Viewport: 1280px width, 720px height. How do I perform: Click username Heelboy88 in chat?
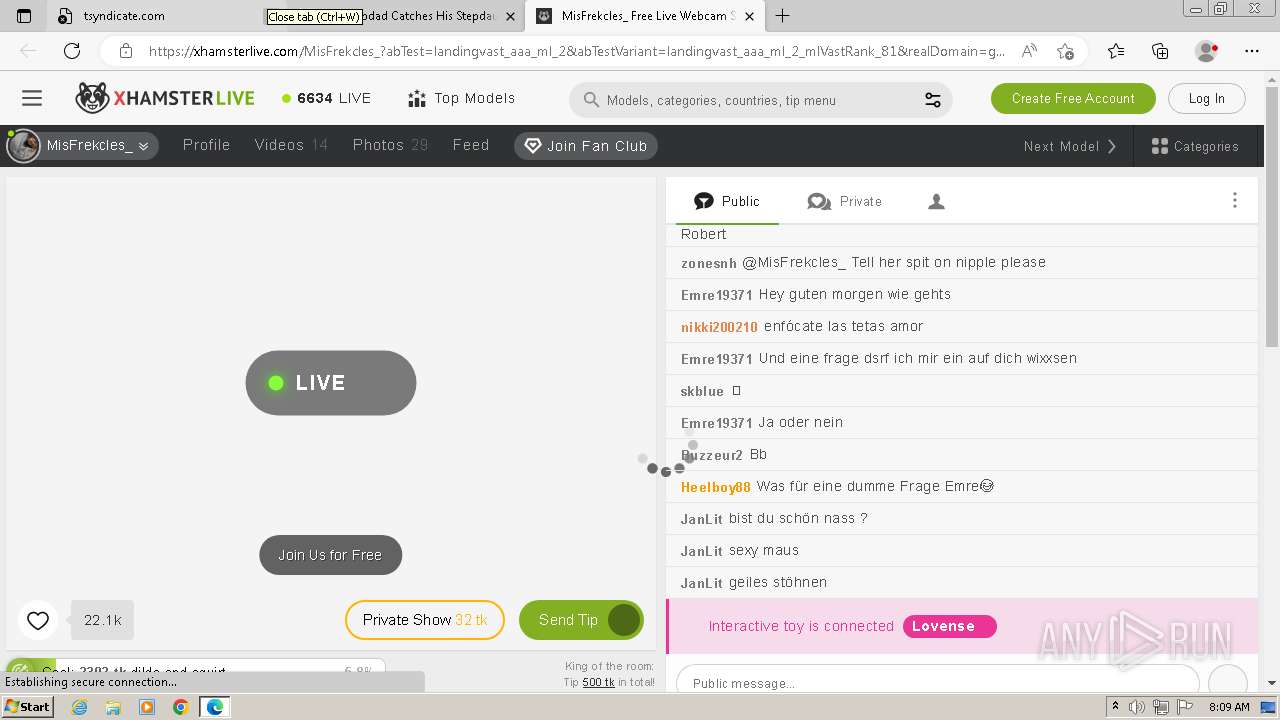pyautogui.click(x=715, y=487)
